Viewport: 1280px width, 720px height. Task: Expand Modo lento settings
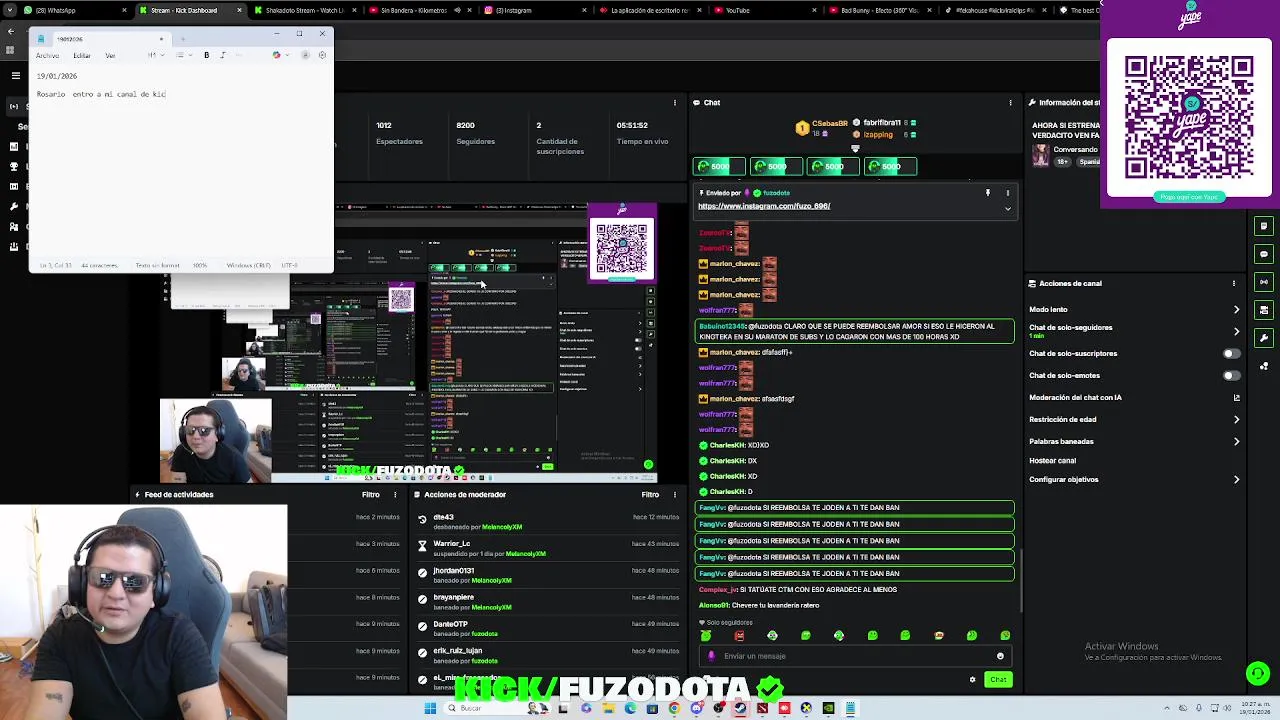pos(1236,309)
